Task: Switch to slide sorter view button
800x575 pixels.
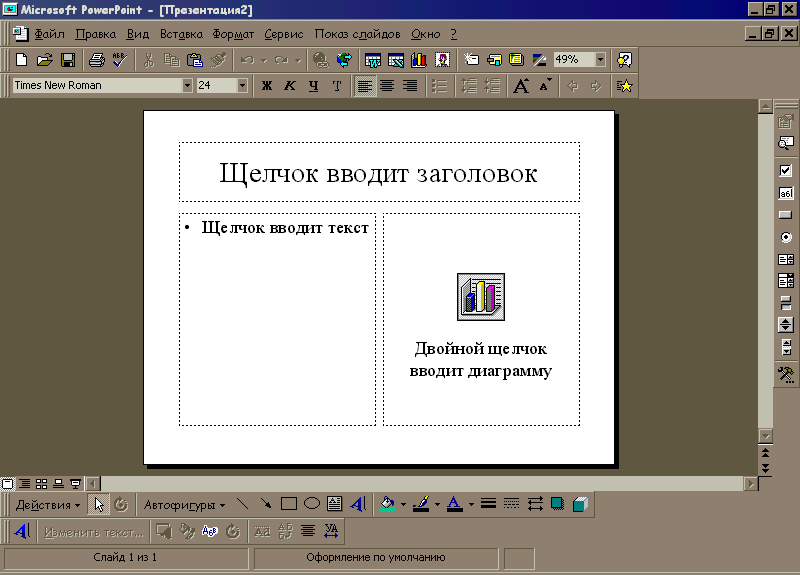Action: pyautogui.click(x=42, y=484)
